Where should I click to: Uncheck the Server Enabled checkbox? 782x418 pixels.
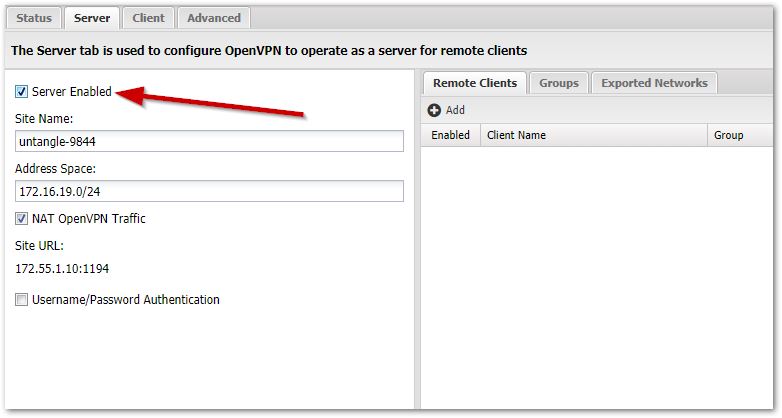pyautogui.click(x=22, y=92)
